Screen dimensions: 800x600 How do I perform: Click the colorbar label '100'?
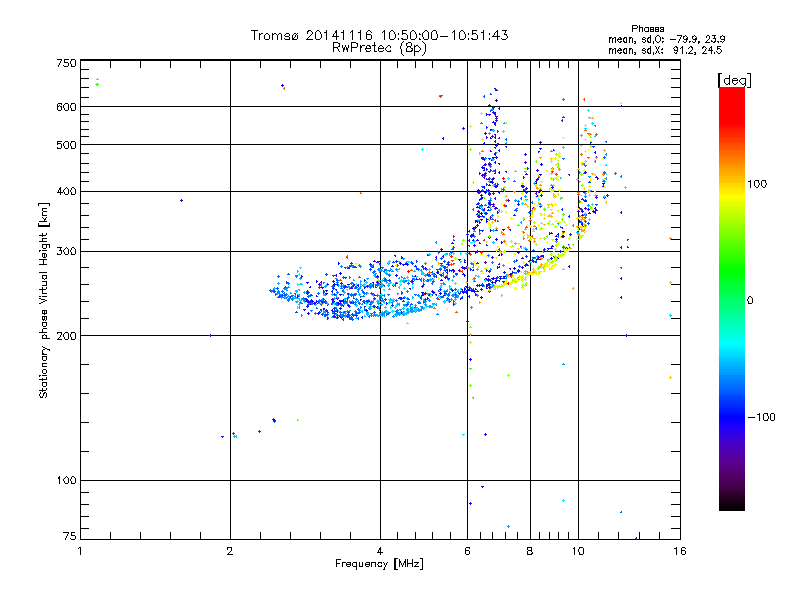(757, 184)
